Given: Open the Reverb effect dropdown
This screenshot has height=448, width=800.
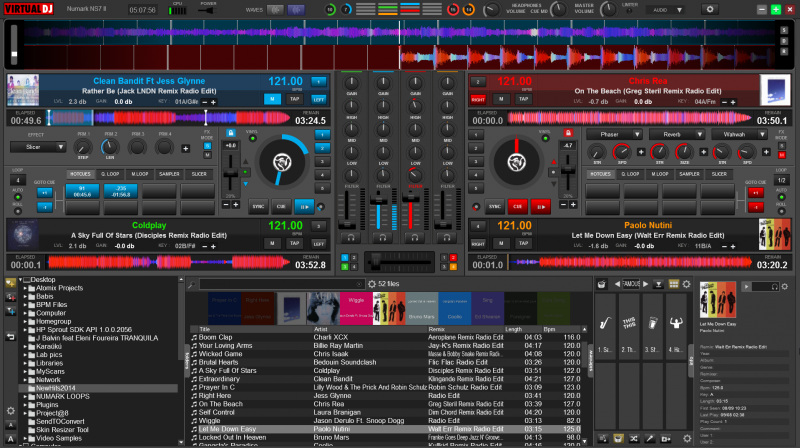Looking at the screenshot, I should (x=675, y=133).
